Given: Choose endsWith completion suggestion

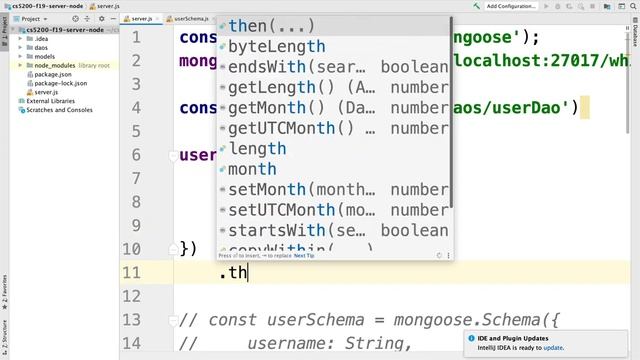Looking at the screenshot, I should (333, 67).
